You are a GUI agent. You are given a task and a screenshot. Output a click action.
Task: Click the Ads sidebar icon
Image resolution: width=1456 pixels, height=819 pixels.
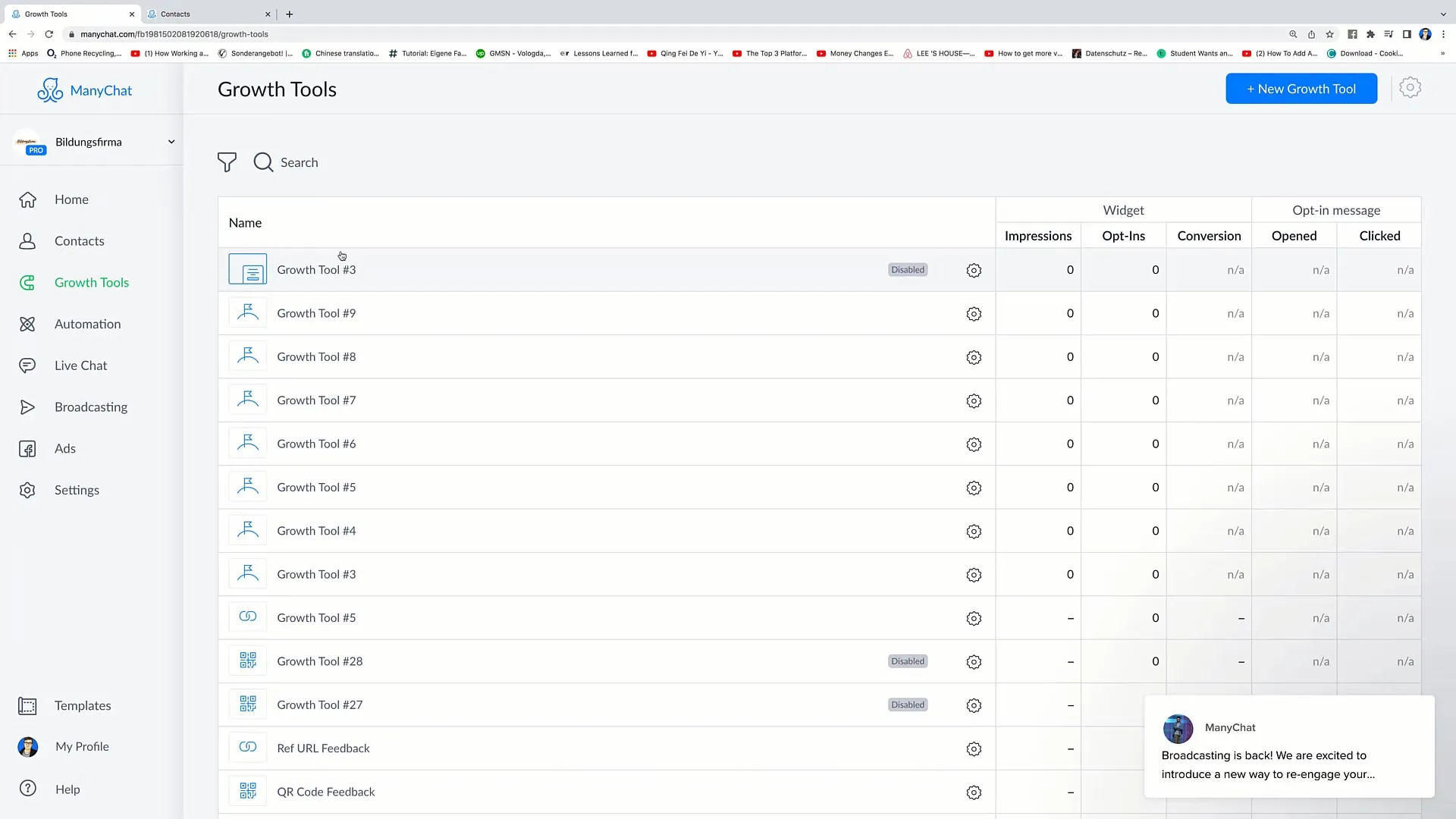click(x=27, y=448)
